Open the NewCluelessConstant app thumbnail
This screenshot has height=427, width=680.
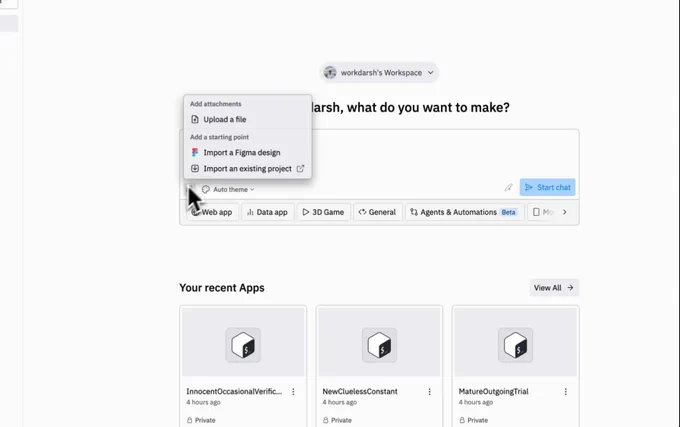[379, 342]
